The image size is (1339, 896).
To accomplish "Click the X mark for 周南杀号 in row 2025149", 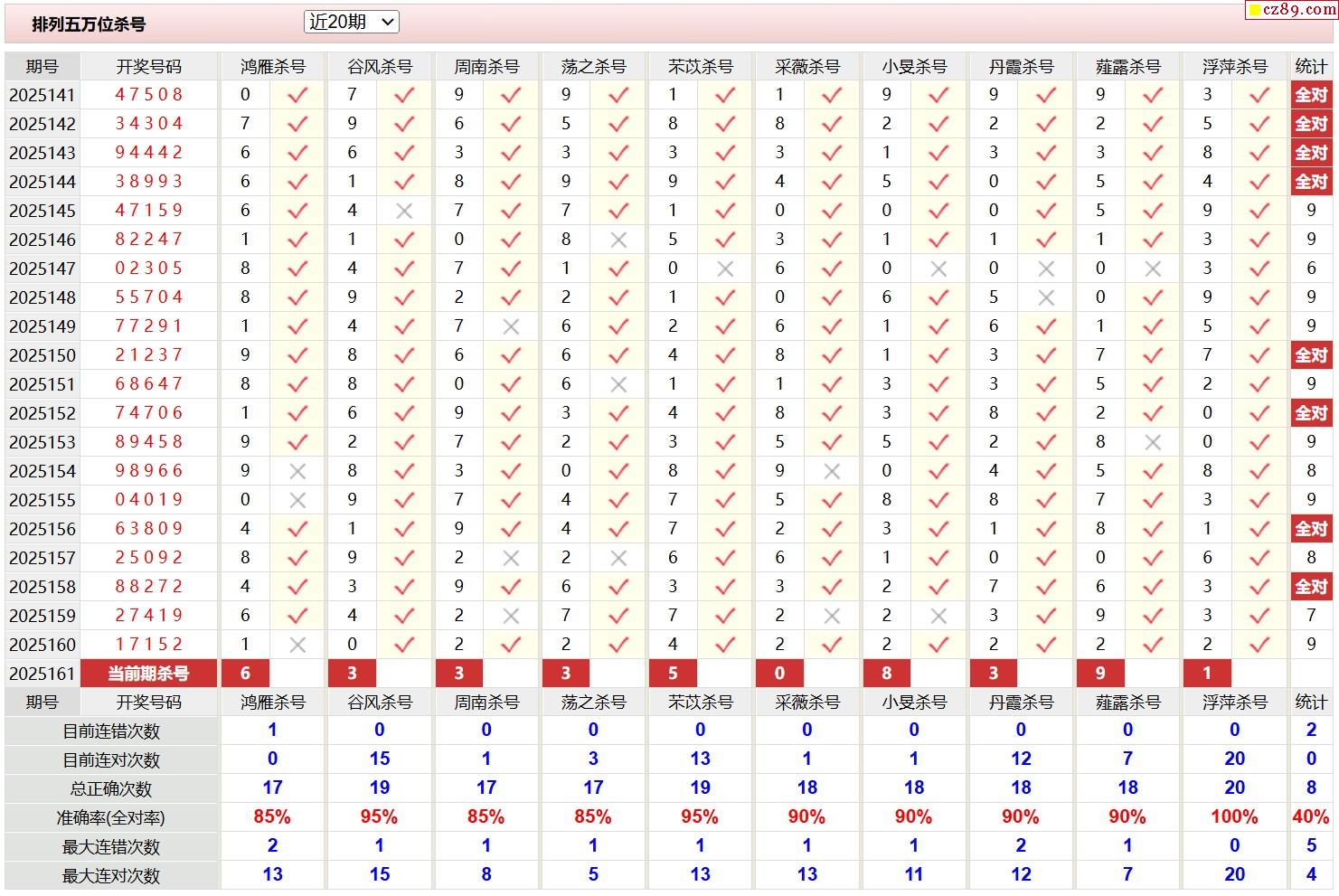I will (511, 326).
